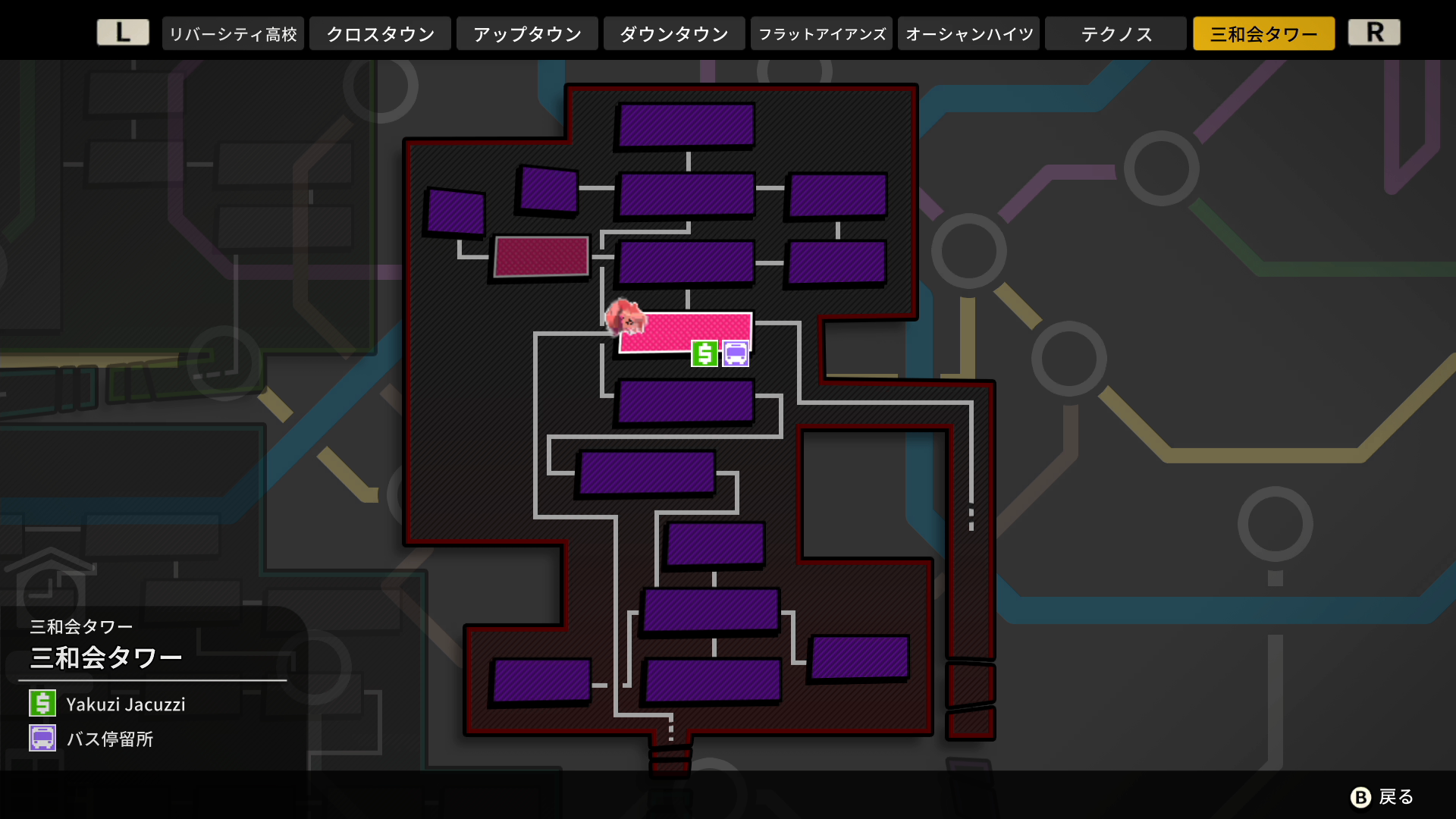Image resolution: width=1456 pixels, height=819 pixels.
Task: Select the dark red room on map
Action: [541, 256]
